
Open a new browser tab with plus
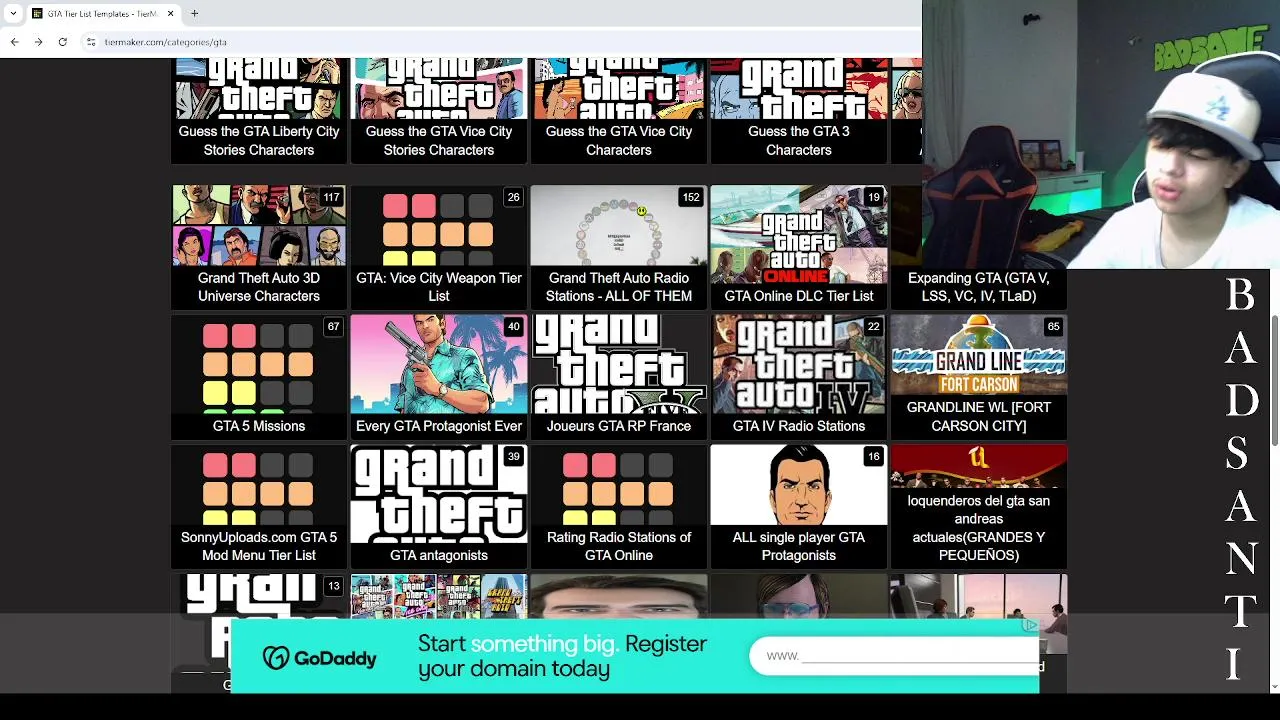(194, 14)
